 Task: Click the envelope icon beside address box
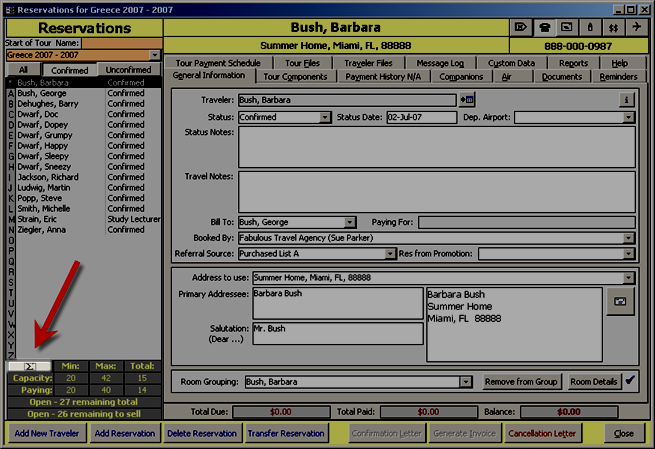[620, 301]
